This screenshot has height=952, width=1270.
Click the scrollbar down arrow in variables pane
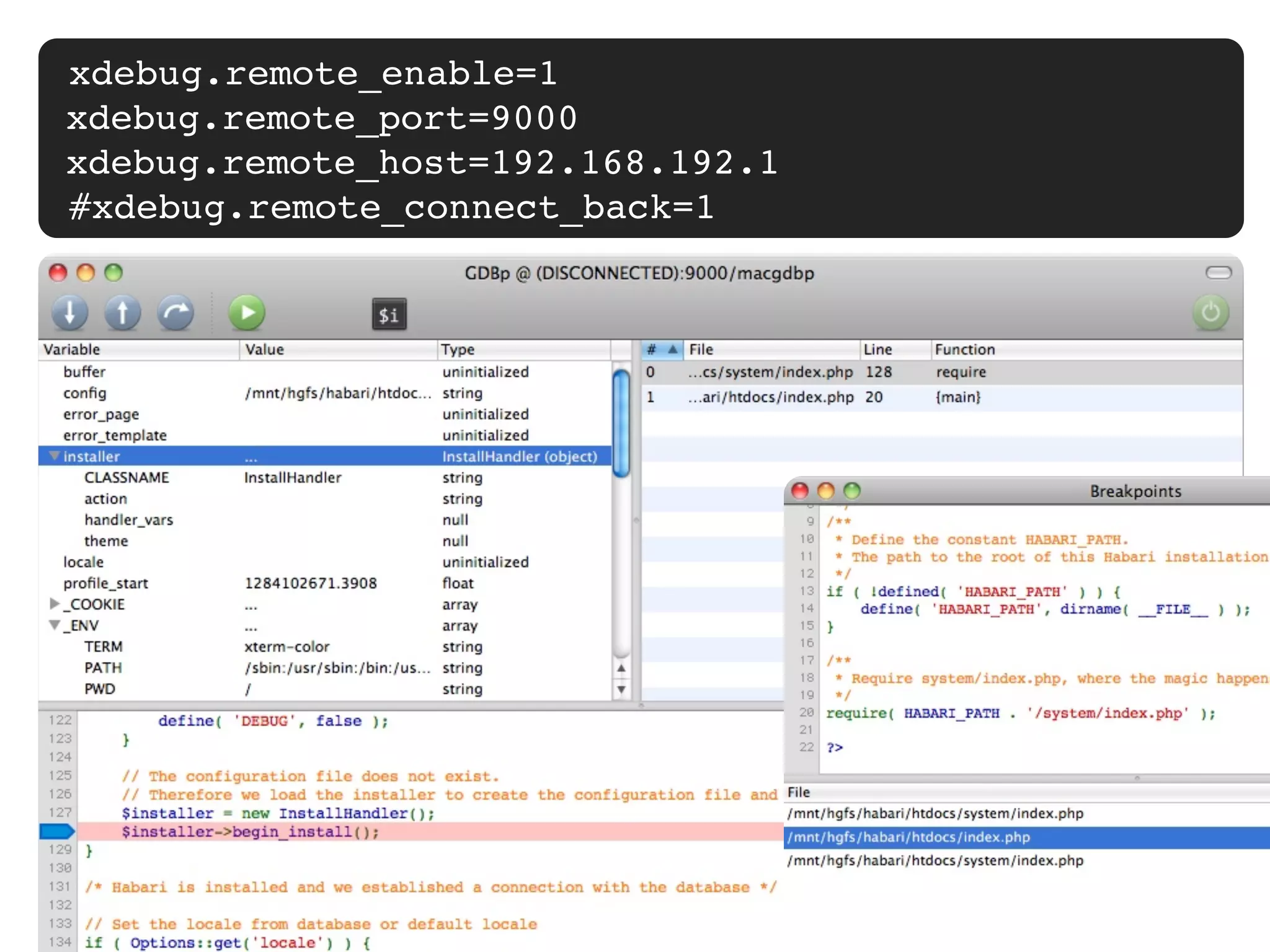pyautogui.click(x=621, y=689)
